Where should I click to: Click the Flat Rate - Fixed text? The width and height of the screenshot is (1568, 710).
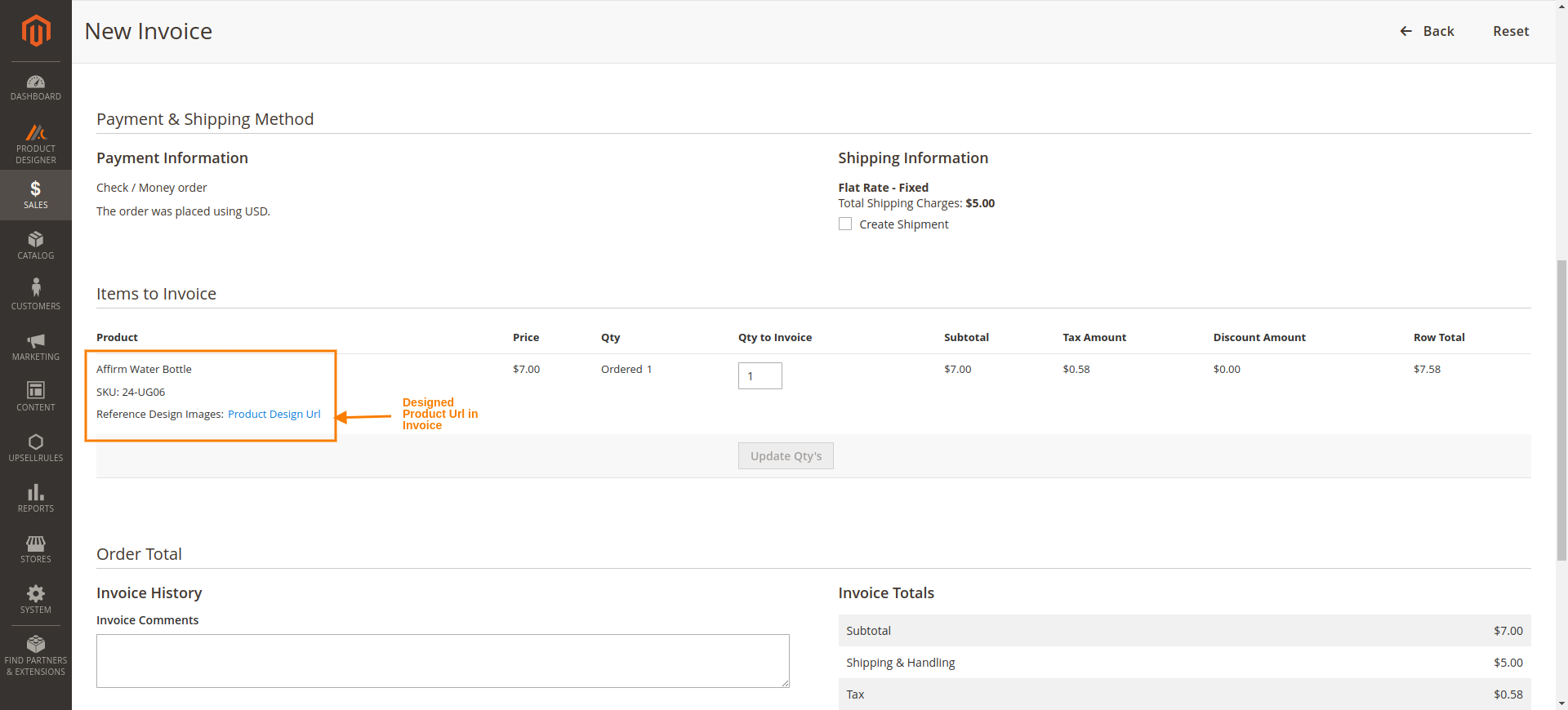pos(883,188)
